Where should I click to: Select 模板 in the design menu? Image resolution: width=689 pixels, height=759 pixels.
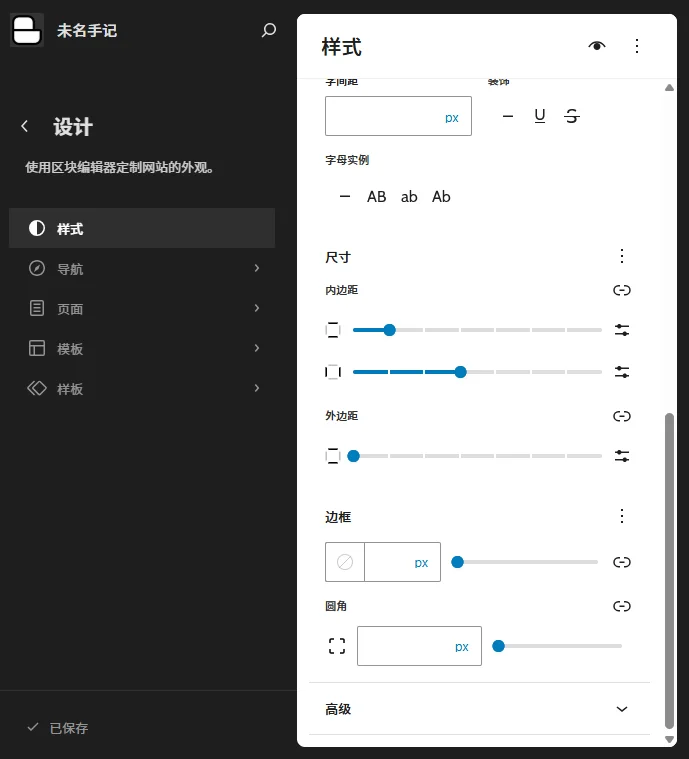click(142, 349)
